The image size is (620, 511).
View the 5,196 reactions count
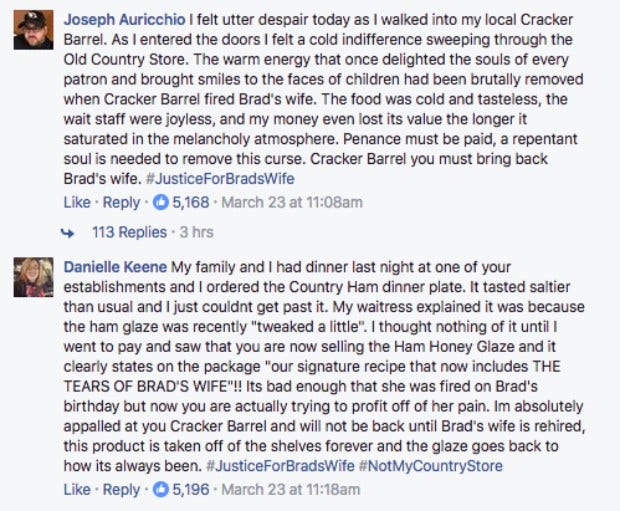pyautogui.click(x=191, y=490)
